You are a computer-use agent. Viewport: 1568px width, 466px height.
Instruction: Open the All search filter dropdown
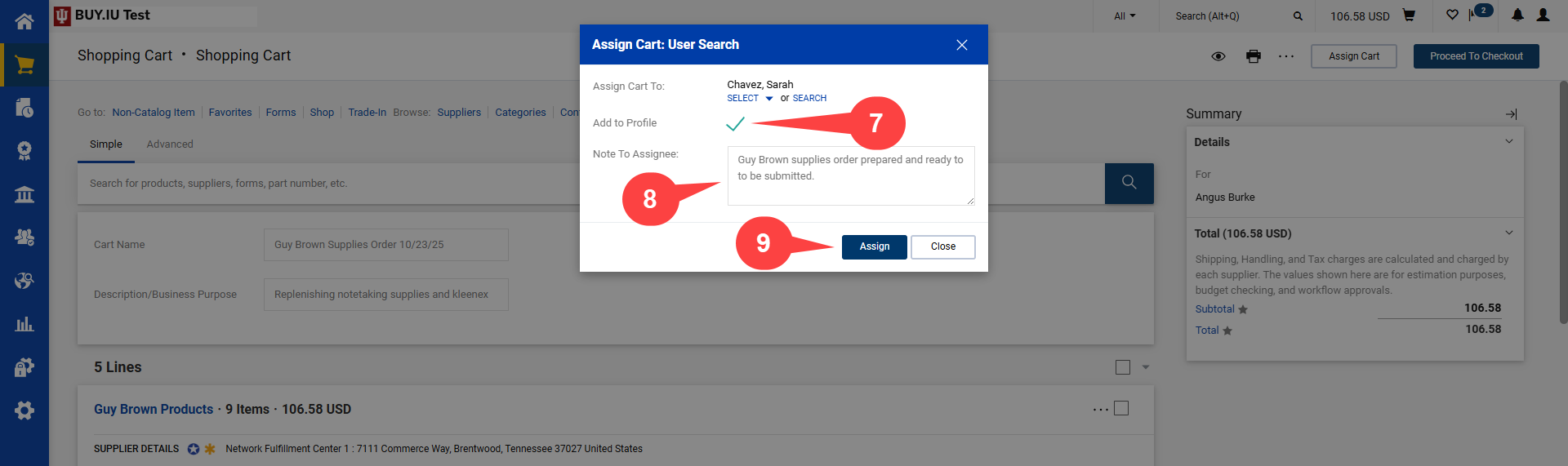[x=1125, y=16]
